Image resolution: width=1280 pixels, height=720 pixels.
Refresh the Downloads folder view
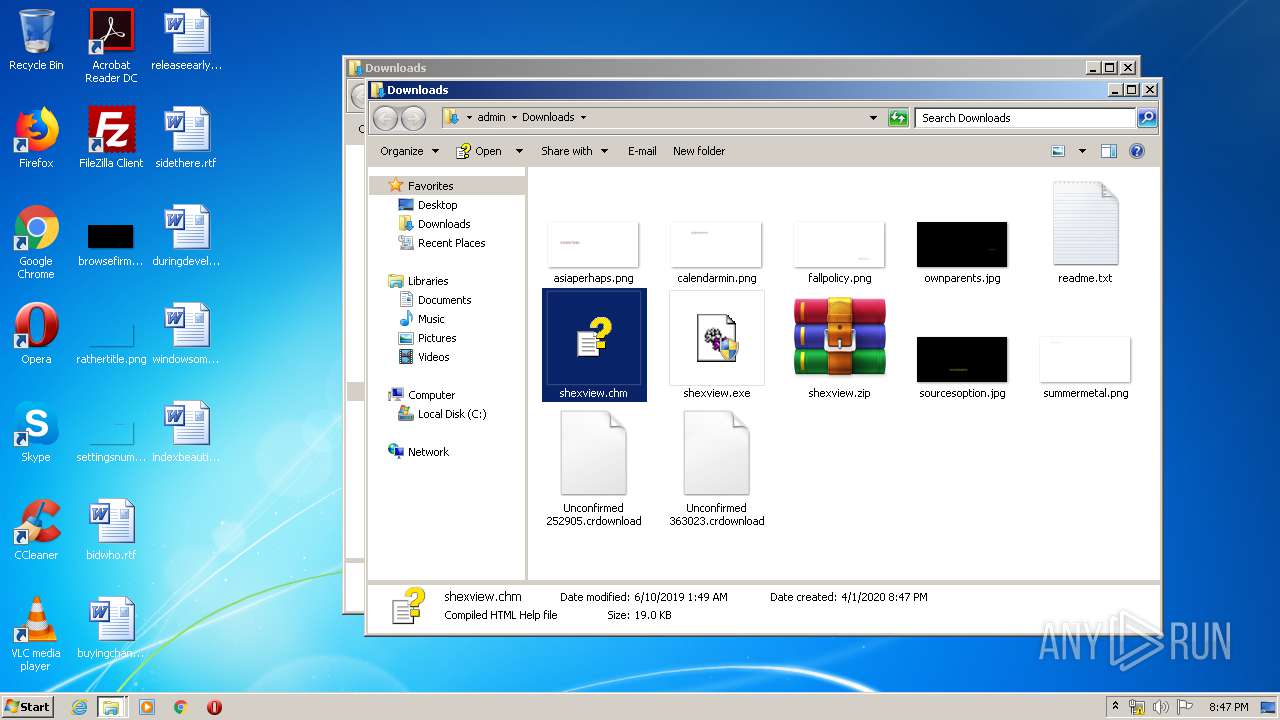pyautogui.click(x=898, y=118)
